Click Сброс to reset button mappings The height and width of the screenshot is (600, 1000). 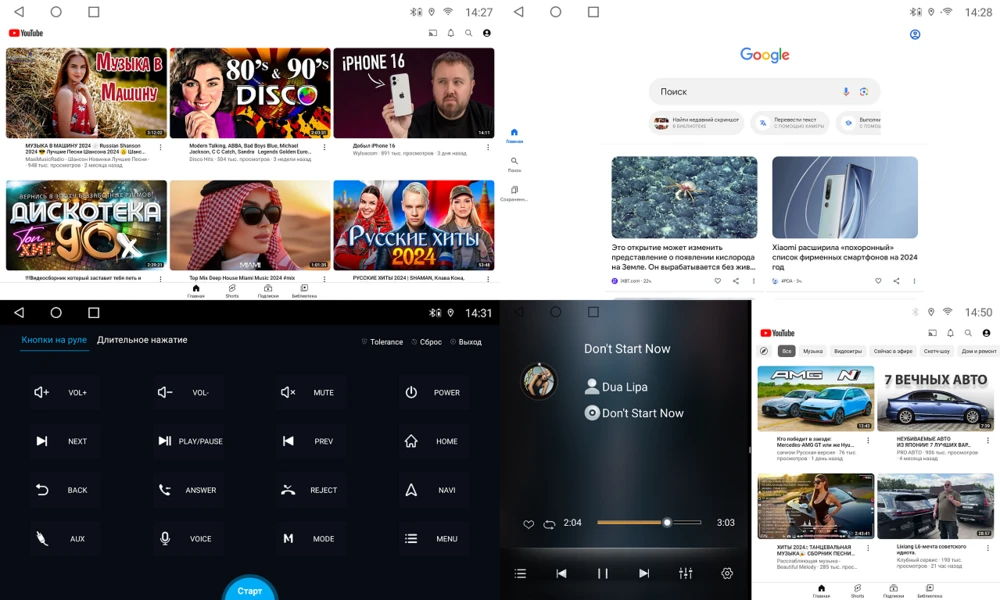point(427,341)
